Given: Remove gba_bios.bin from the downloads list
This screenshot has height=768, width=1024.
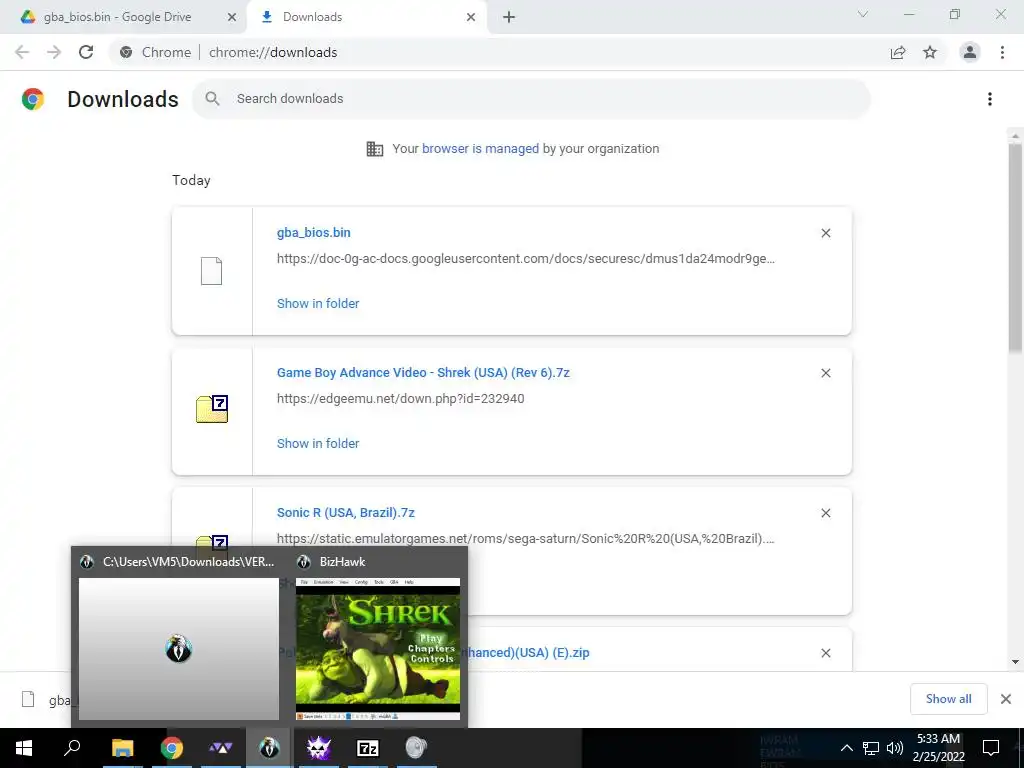Looking at the screenshot, I should pyautogui.click(x=825, y=233).
